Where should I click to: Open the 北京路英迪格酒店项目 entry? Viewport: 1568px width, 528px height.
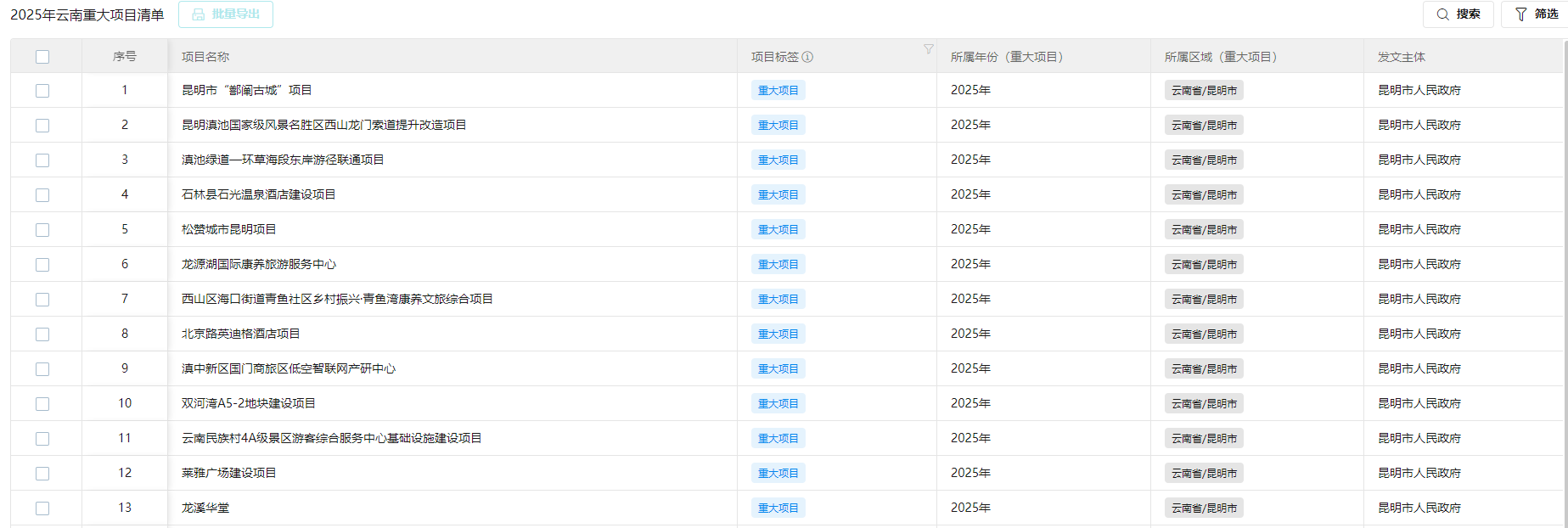pos(240,334)
